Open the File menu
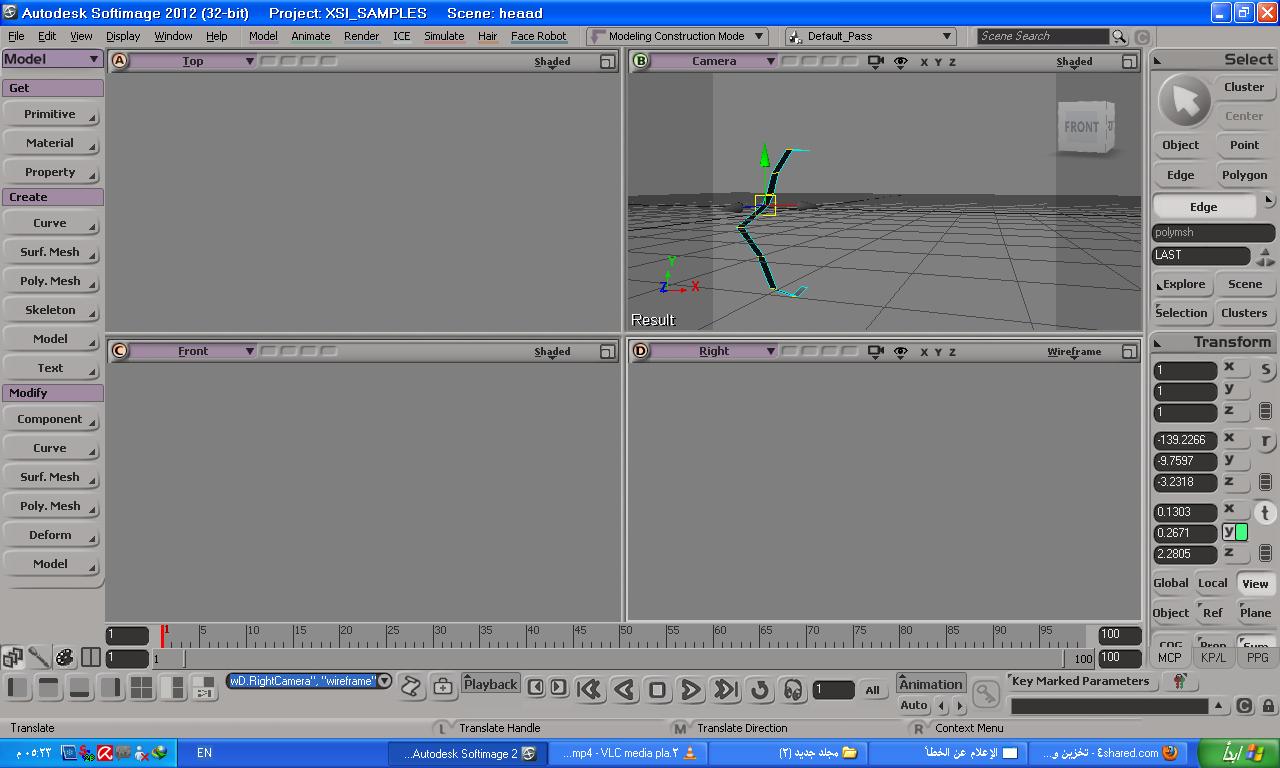The width and height of the screenshot is (1280, 768). click(x=16, y=36)
